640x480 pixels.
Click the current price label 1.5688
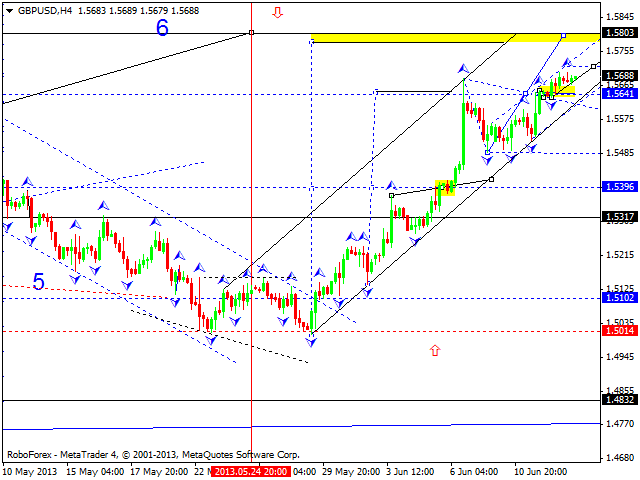pyautogui.click(x=621, y=75)
